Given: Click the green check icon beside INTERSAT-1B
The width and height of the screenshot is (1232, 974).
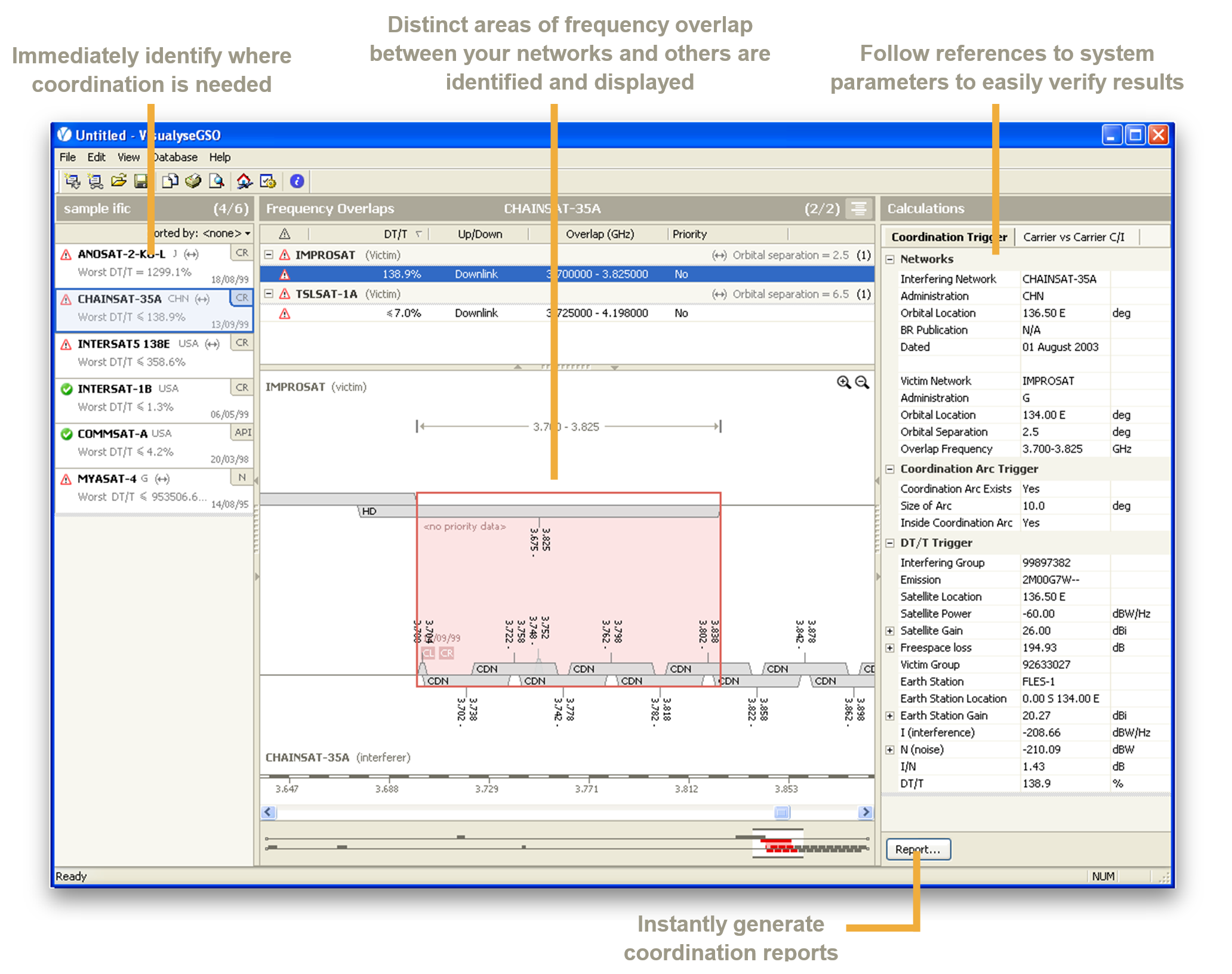Looking at the screenshot, I should coord(67,389).
